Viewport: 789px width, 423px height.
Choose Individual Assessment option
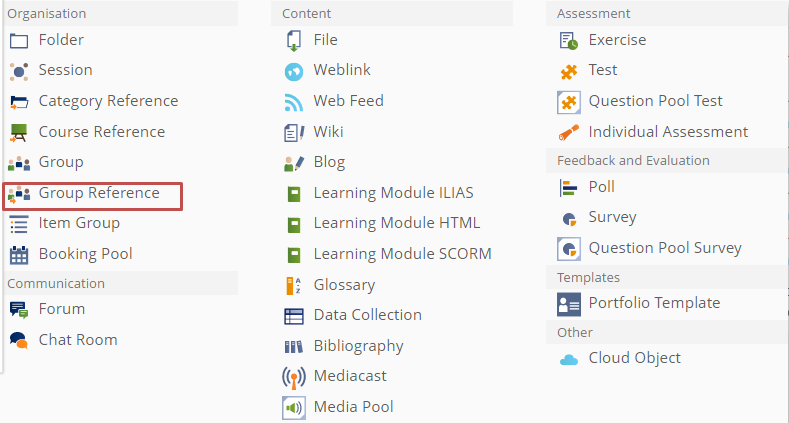tap(668, 132)
